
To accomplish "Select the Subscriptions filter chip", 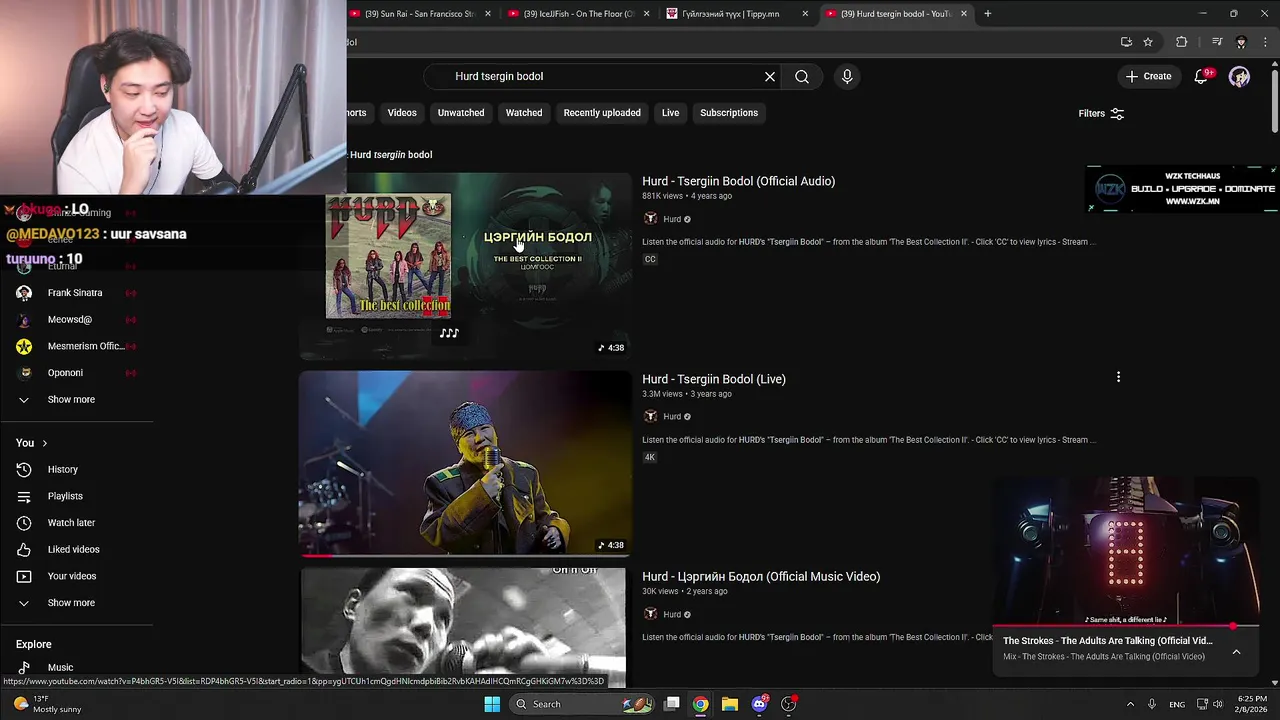I will point(729,113).
